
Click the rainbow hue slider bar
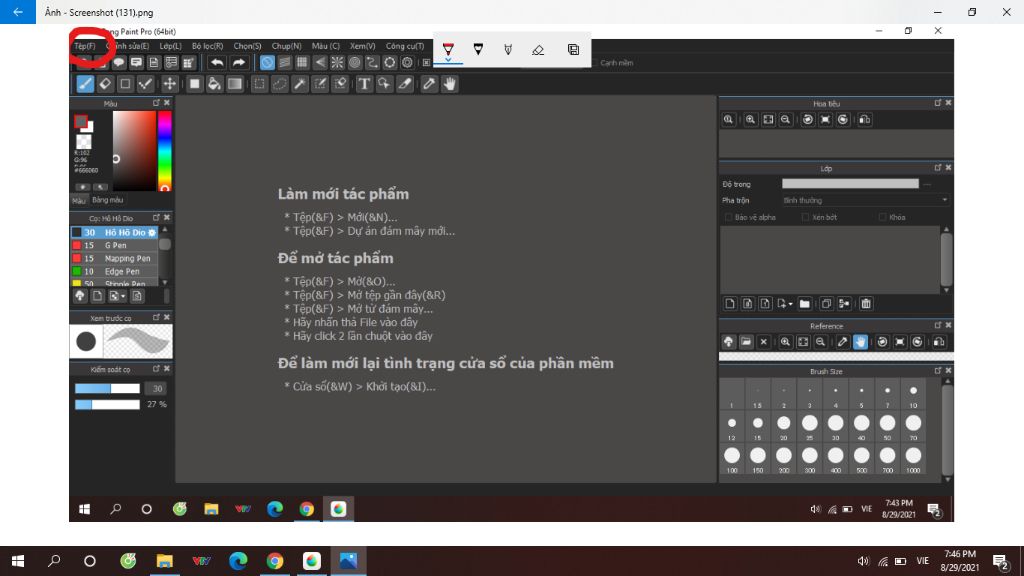click(x=165, y=151)
